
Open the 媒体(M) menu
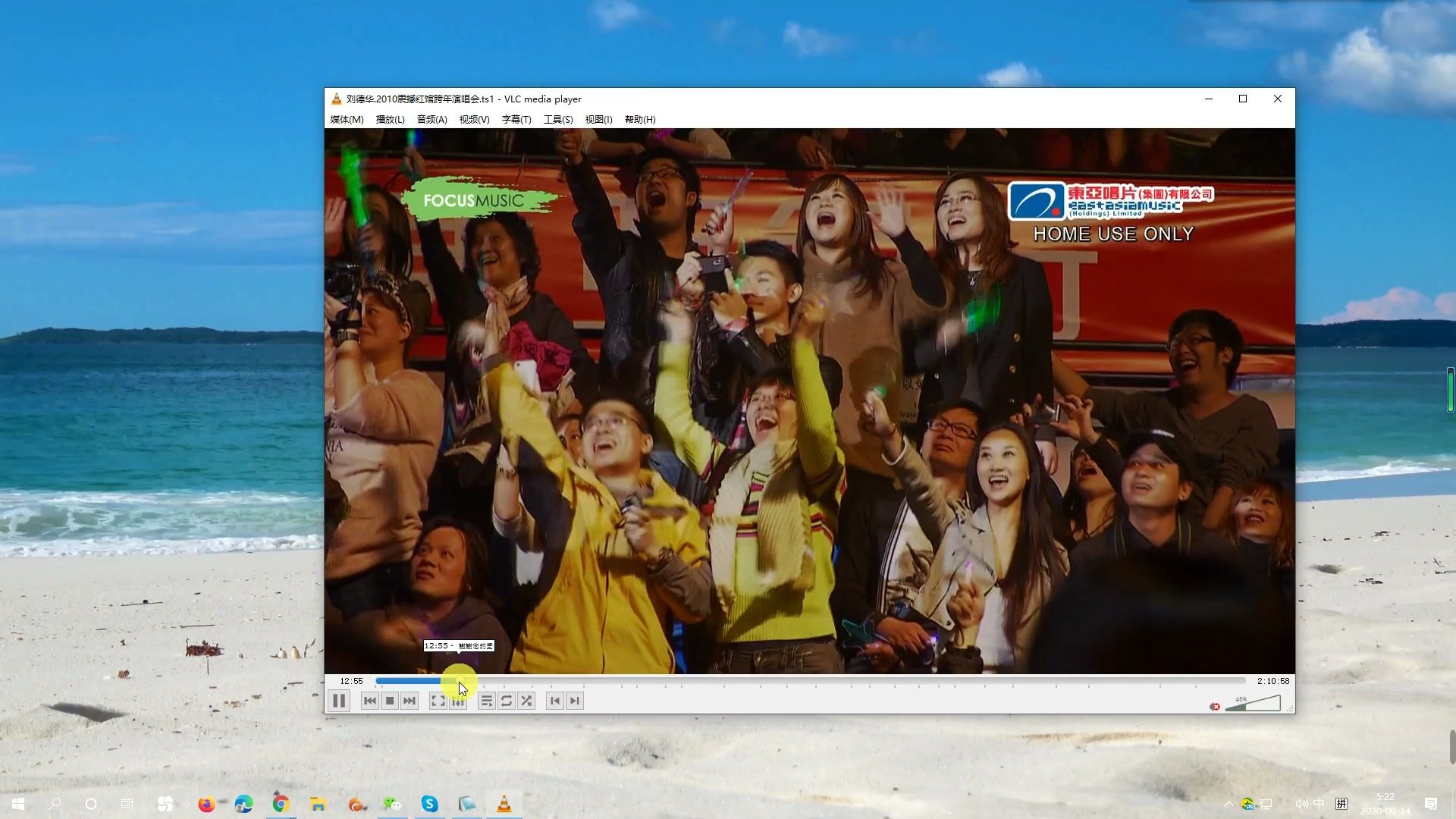point(347,119)
